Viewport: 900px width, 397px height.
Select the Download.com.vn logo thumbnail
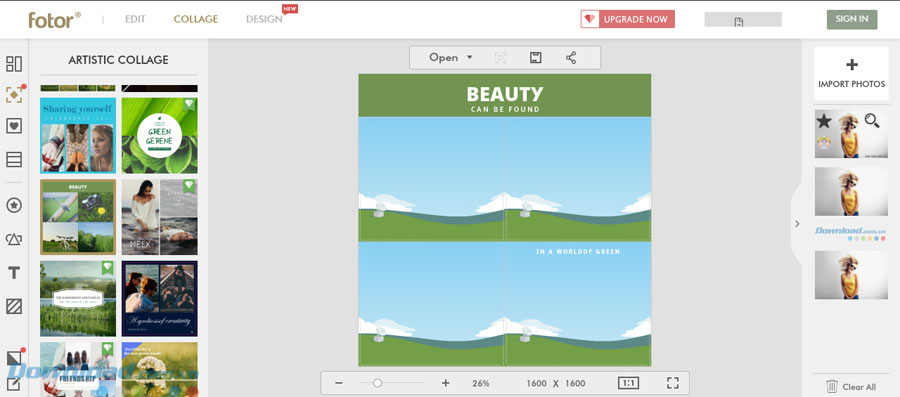click(851, 233)
